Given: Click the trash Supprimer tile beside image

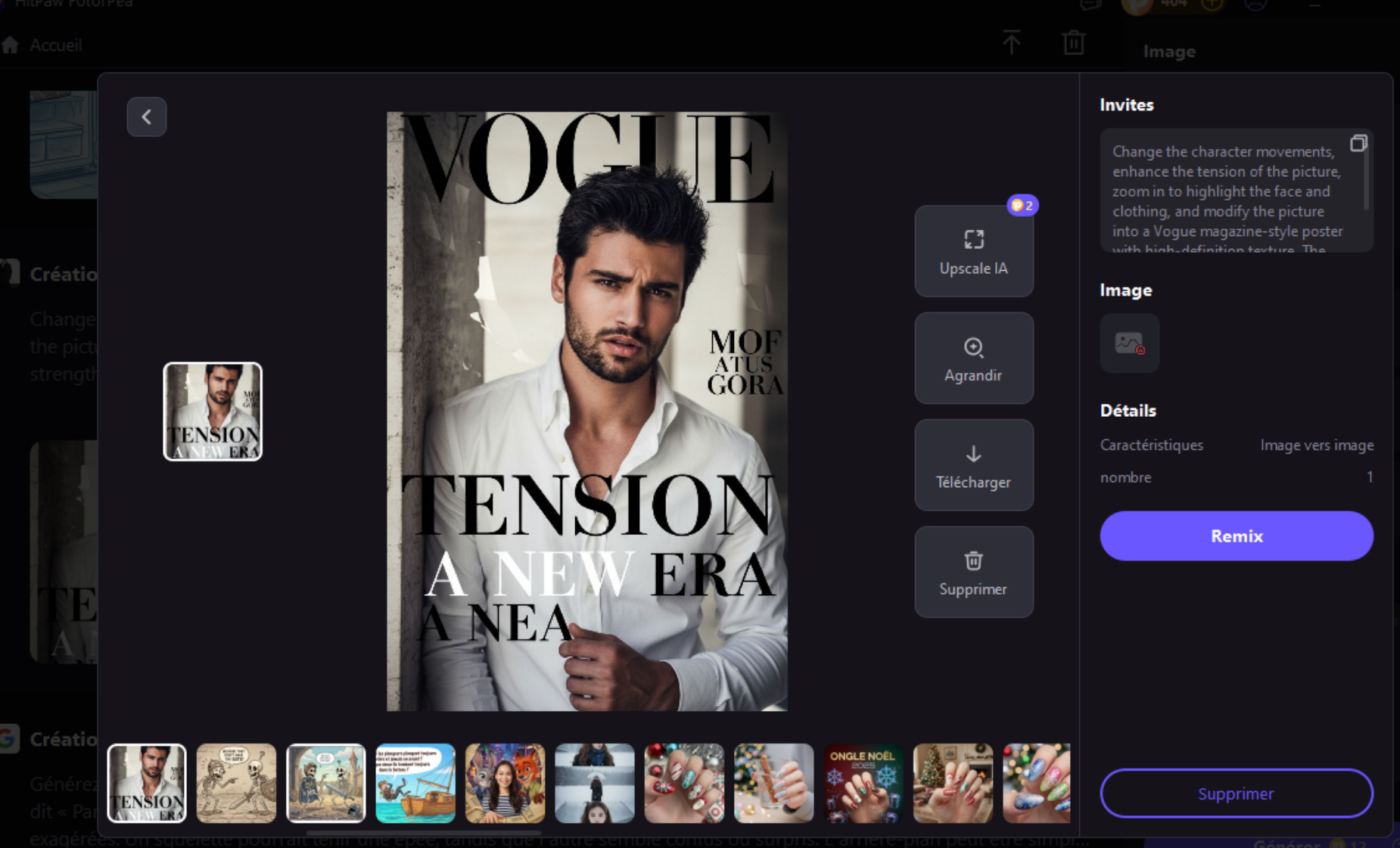Looking at the screenshot, I should click(973, 572).
